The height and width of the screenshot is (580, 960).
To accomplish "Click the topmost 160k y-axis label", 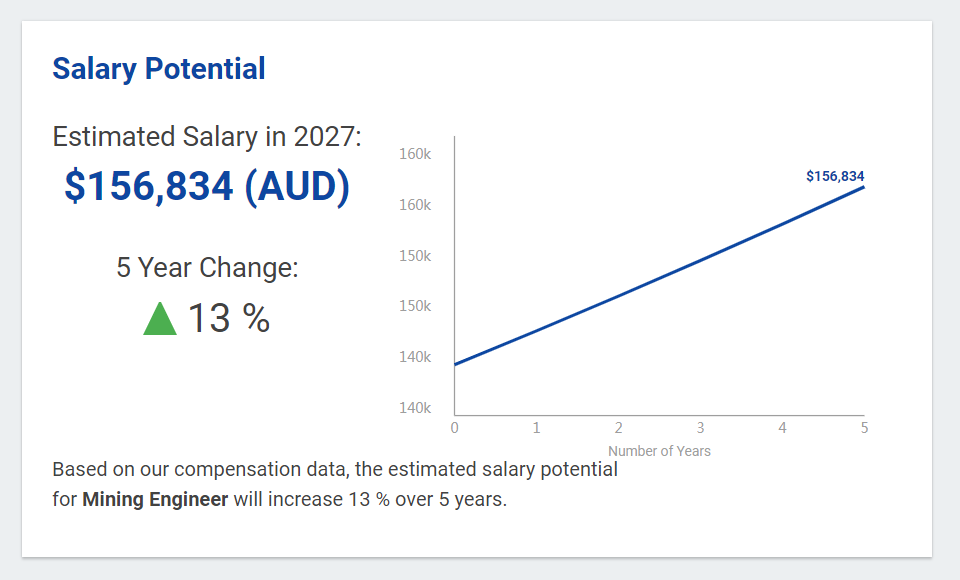I will click(415, 154).
